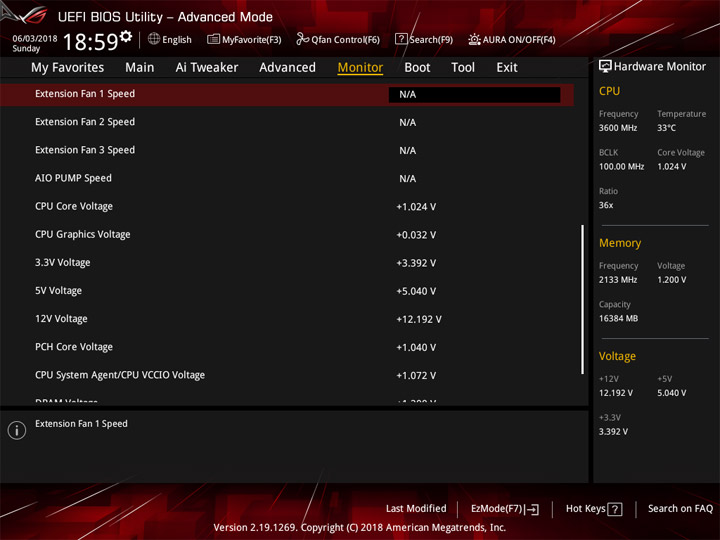This screenshot has width=720, height=540.
Task: Click the Extension Fan 1 Speed N/A field
Action: [x=474, y=95]
